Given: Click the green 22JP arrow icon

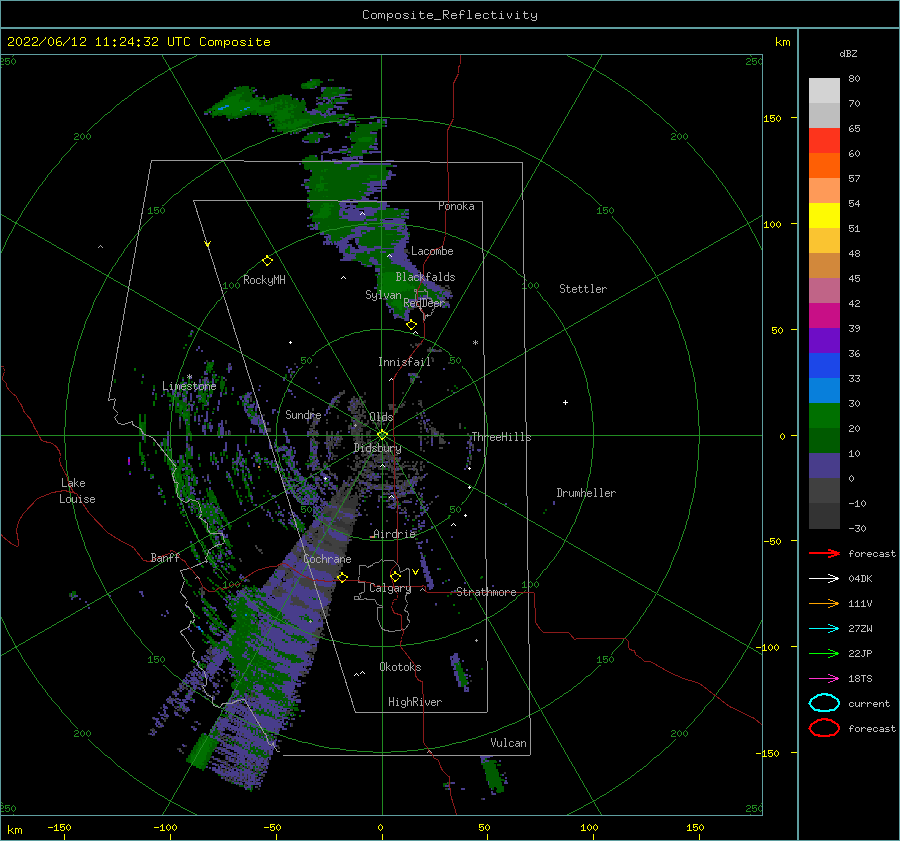Looking at the screenshot, I should click(824, 653).
